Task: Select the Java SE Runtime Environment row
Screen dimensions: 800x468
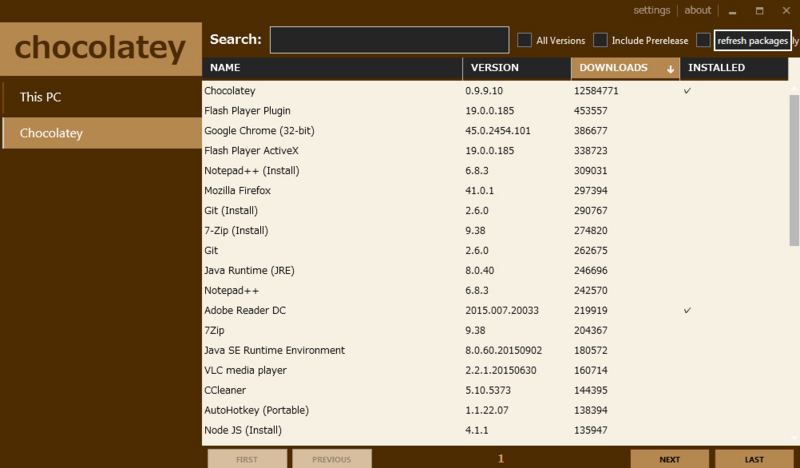Action: point(495,350)
